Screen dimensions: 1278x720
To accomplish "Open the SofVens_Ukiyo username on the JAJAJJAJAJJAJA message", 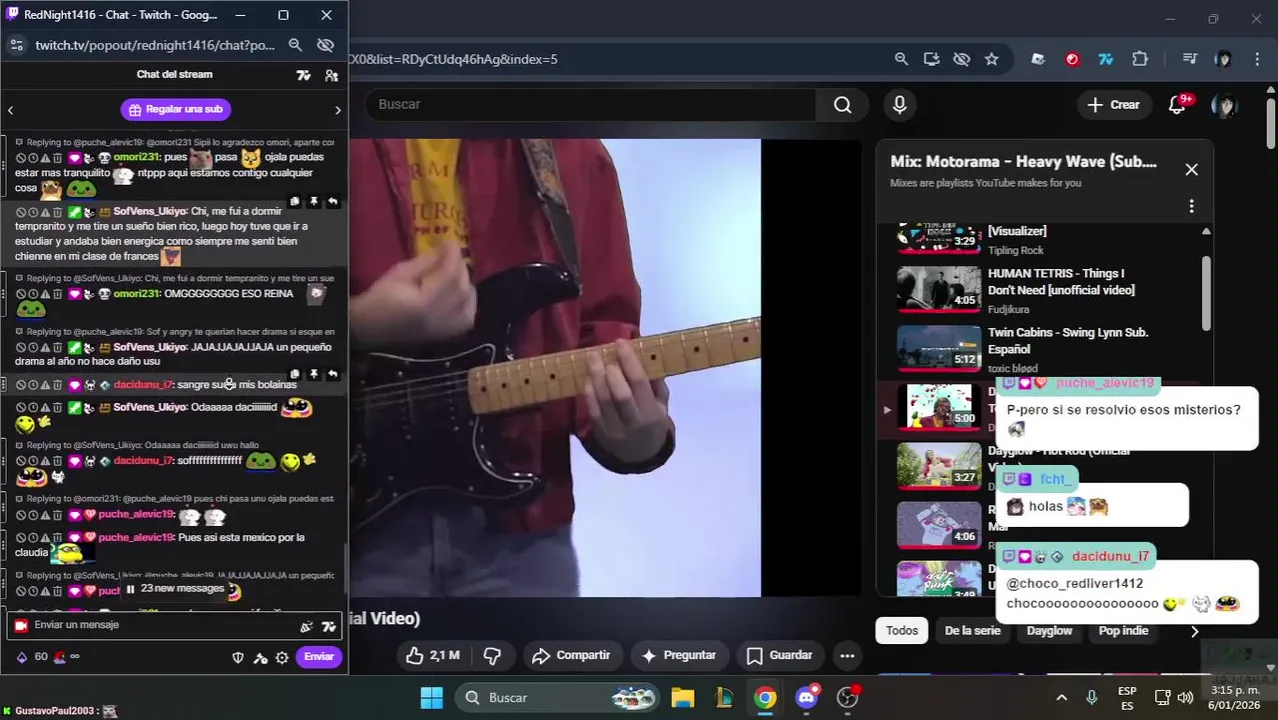I will click(150, 347).
